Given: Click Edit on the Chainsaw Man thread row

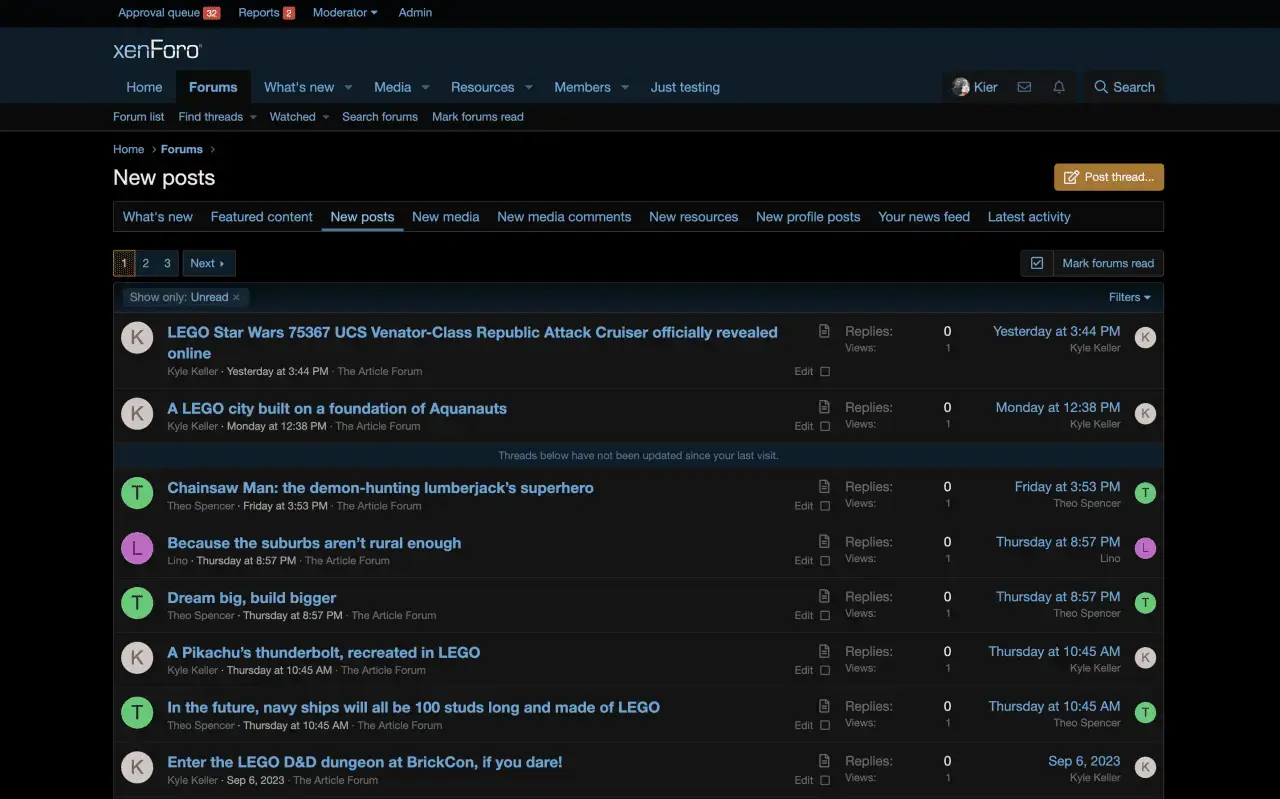Looking at the screenshot, I should 804,506.
